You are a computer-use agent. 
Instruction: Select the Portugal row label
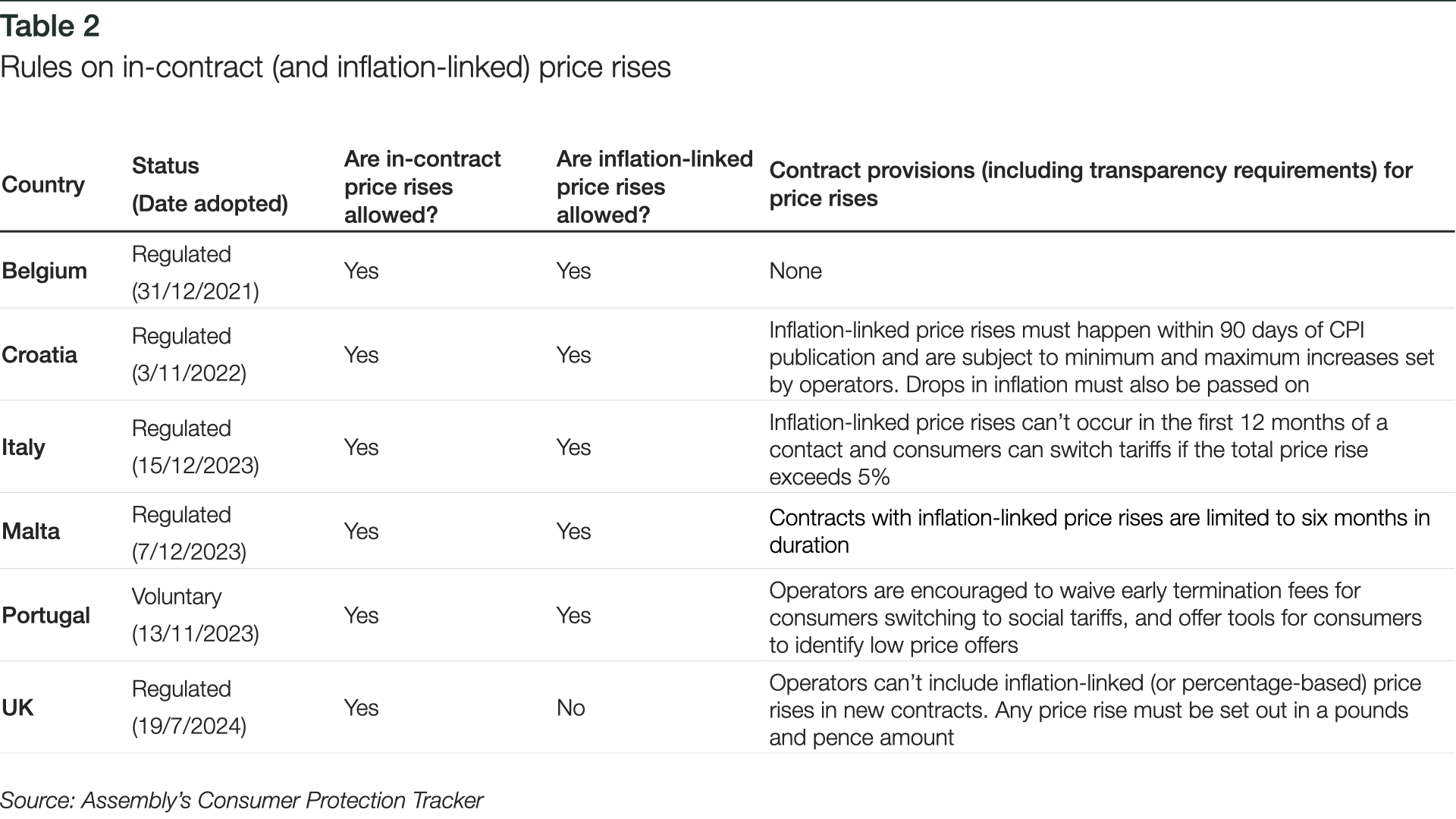pos(45,615)
